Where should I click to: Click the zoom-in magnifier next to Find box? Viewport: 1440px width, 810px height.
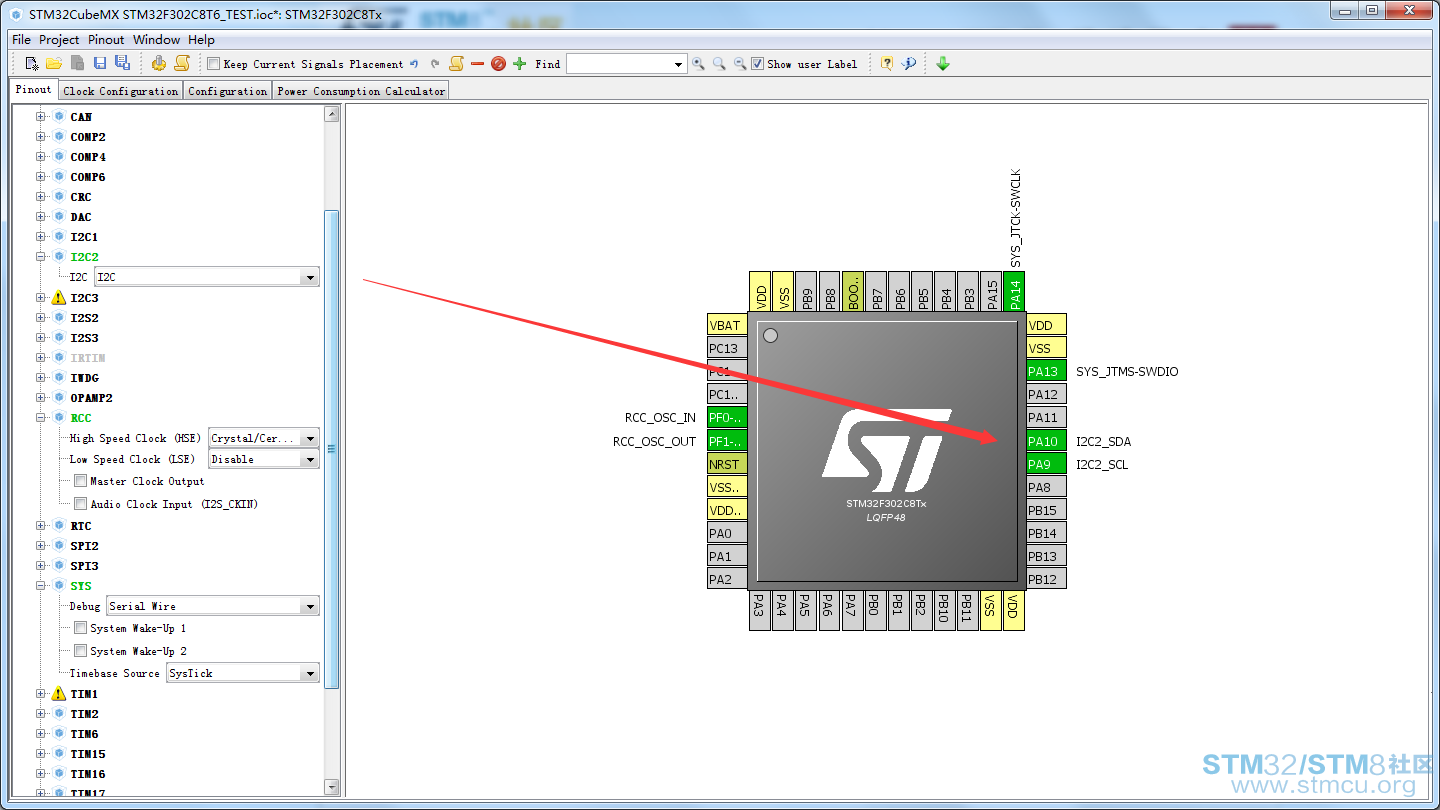tap(698, 64)
